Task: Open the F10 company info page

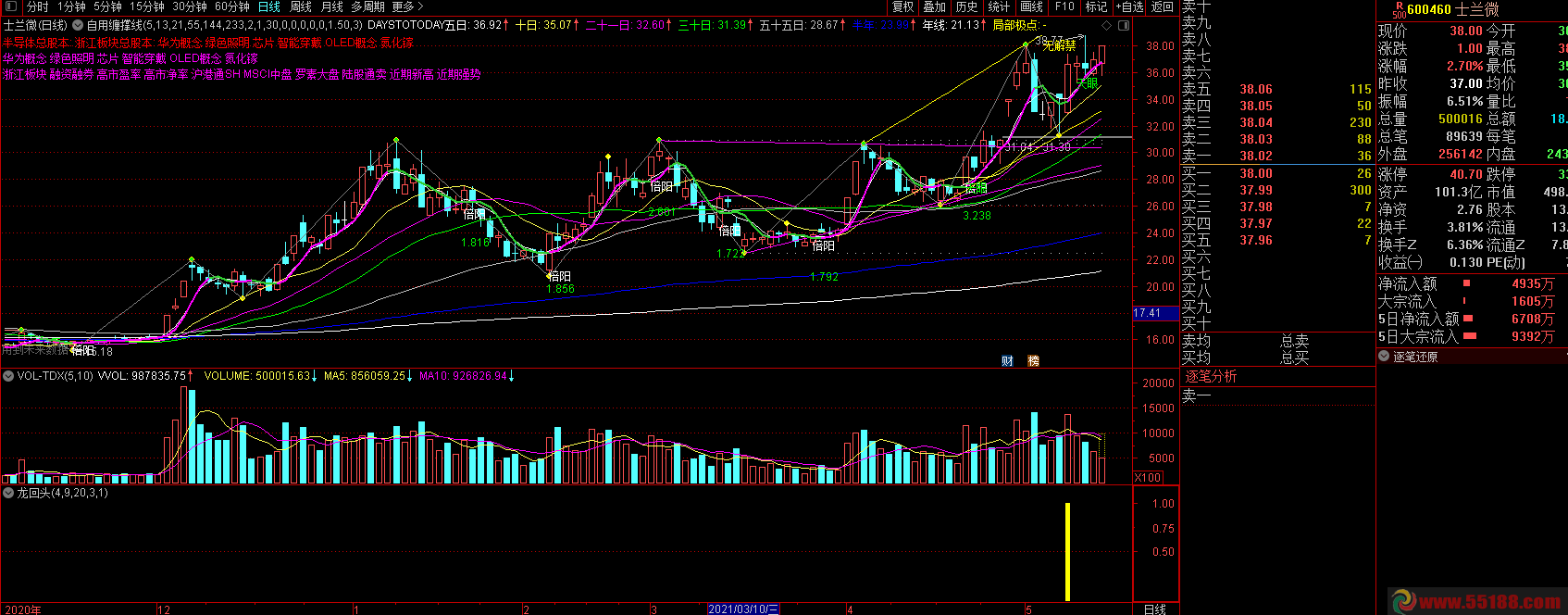Action: pos(1064,6)
